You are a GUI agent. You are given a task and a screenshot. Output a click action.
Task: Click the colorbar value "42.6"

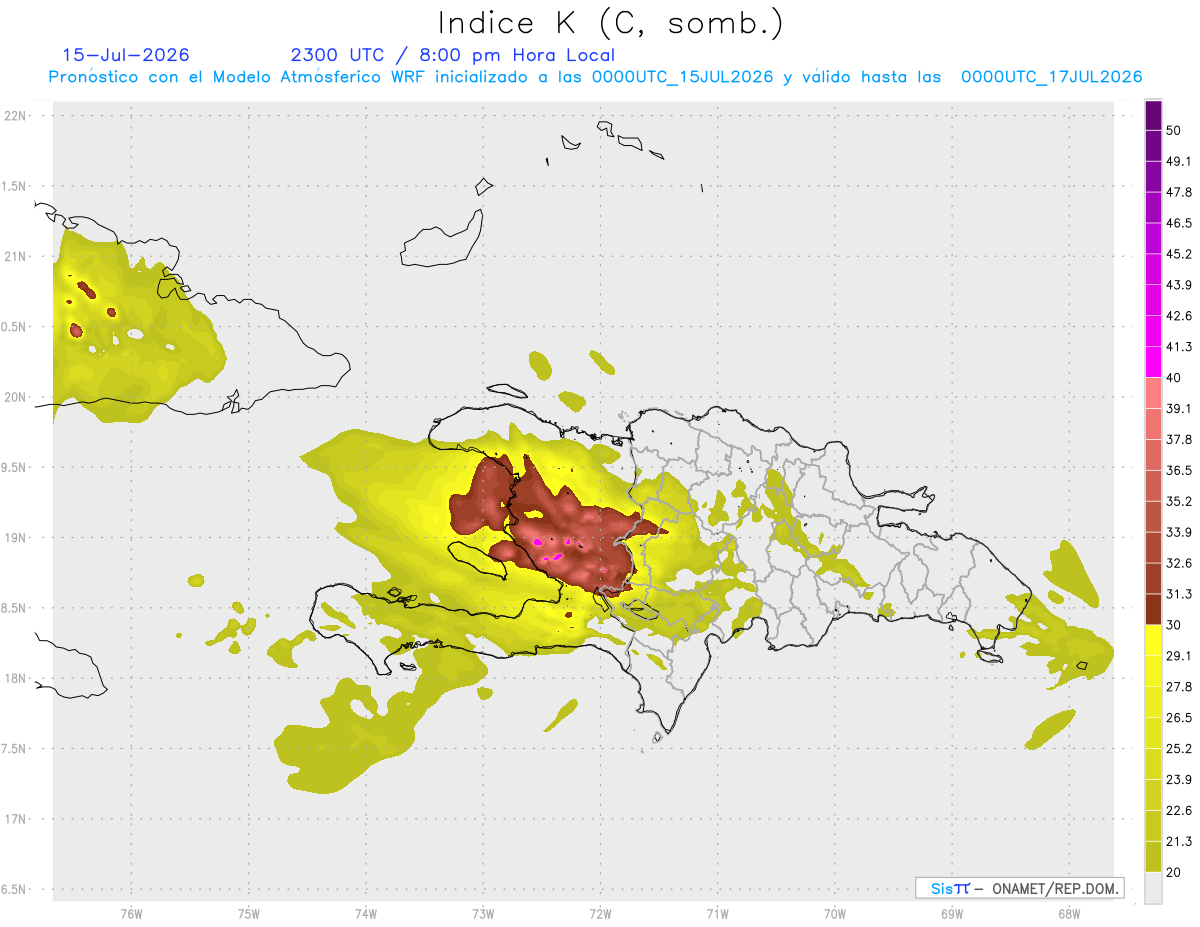(x=1179, y=316)
